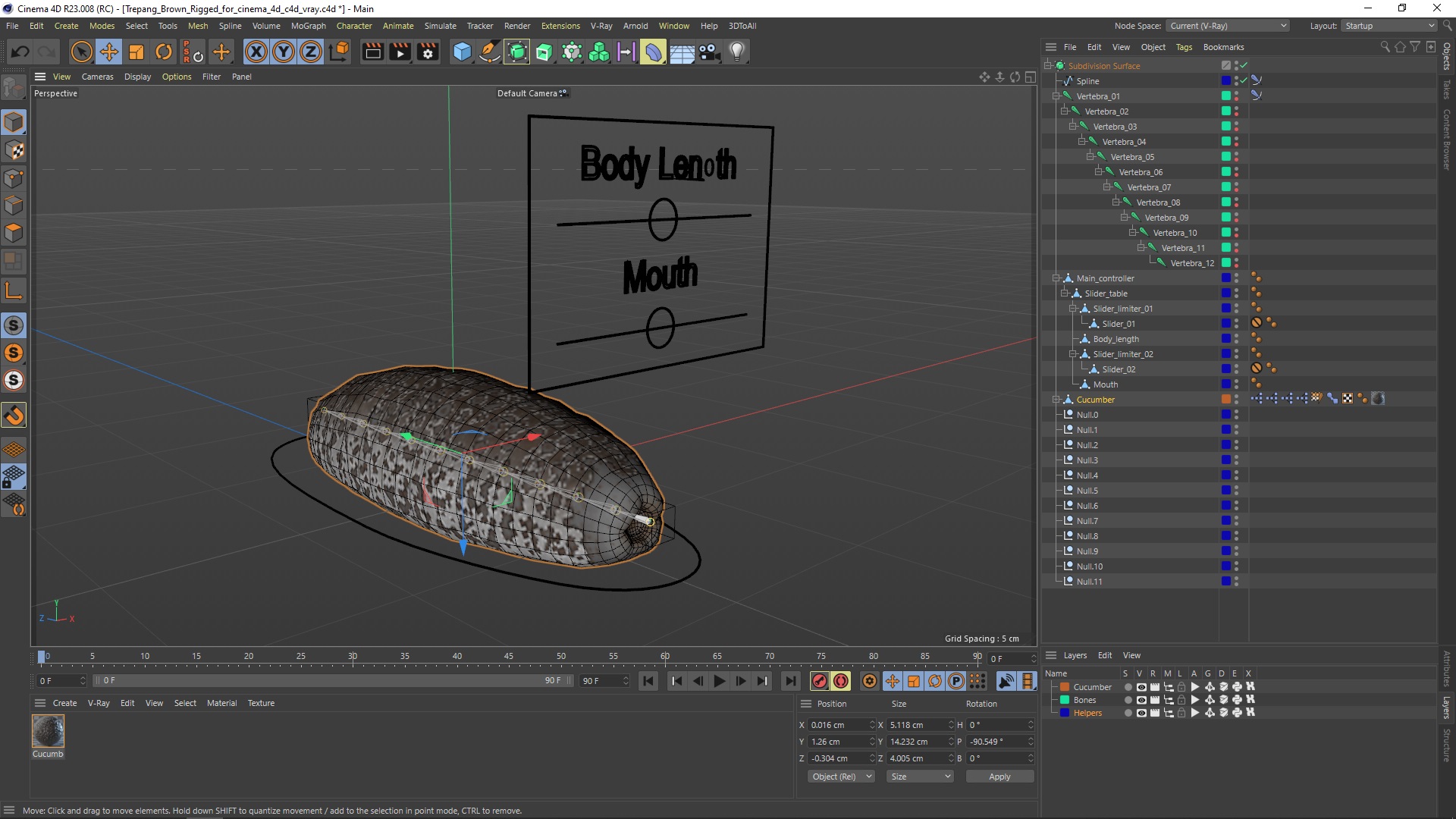
Task: Collapse the Cucumber object hierarchy
Action: tap(1056, 399)
